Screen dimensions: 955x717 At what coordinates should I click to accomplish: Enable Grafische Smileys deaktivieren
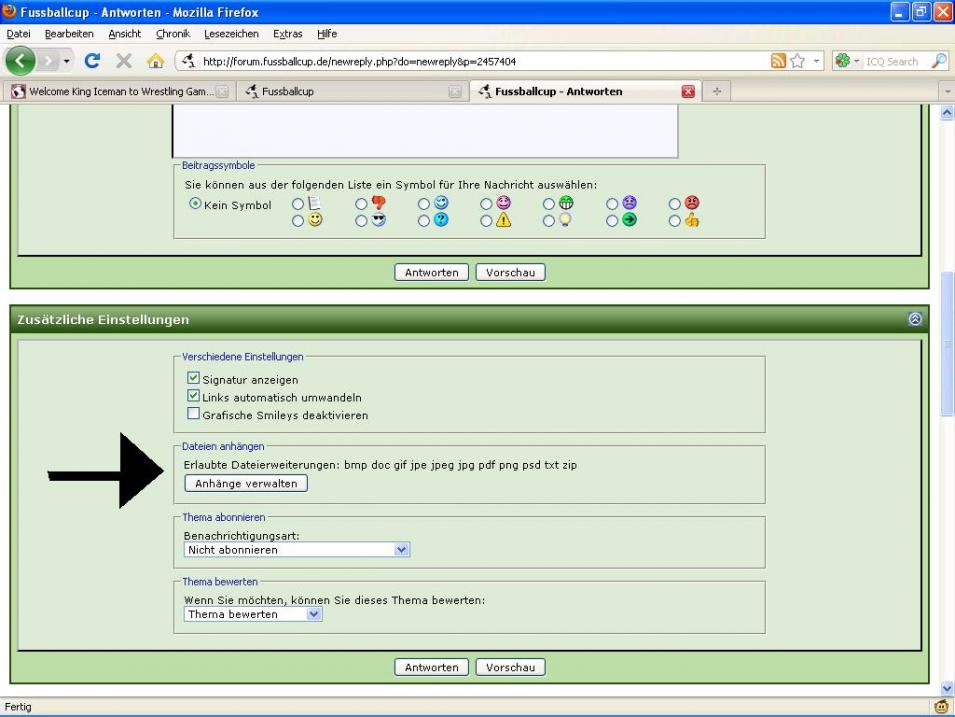[x=194, y=414]
